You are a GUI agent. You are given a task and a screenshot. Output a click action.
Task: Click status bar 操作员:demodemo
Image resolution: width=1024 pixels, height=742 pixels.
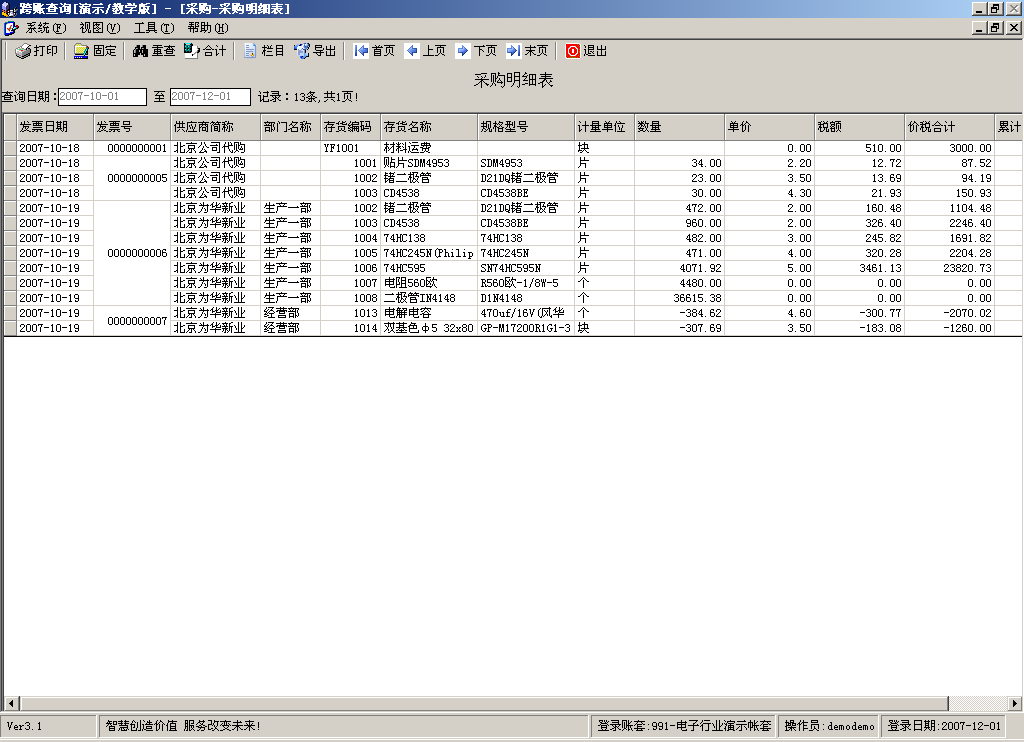click(x=829, y=726)
